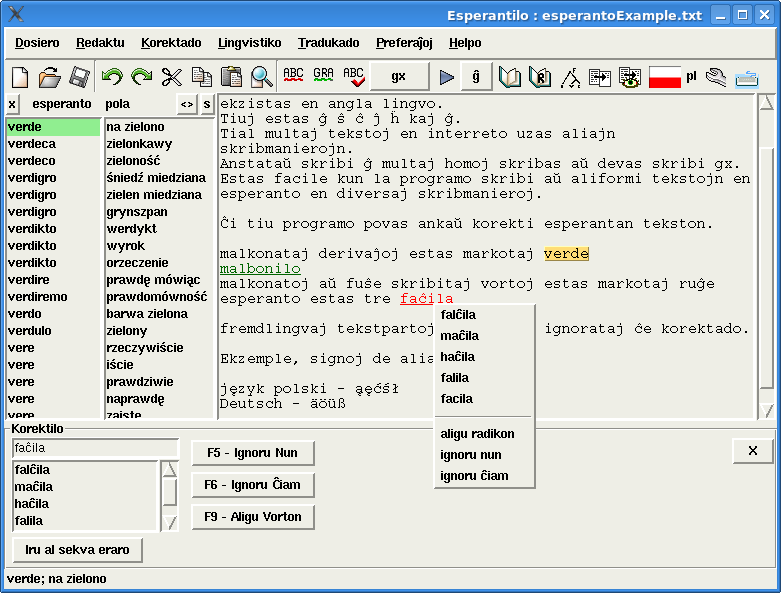Open settings with the wrench icon
Screen dimensions: 781x593
(716, 77)
